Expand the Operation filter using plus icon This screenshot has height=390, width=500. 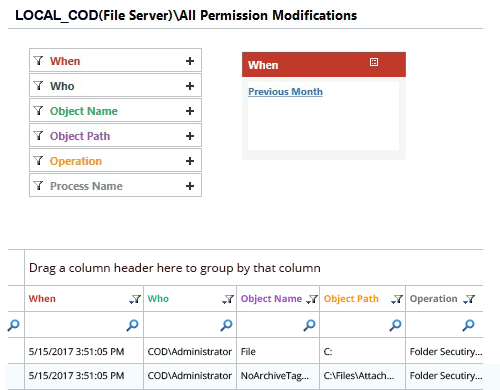[190, 161]
